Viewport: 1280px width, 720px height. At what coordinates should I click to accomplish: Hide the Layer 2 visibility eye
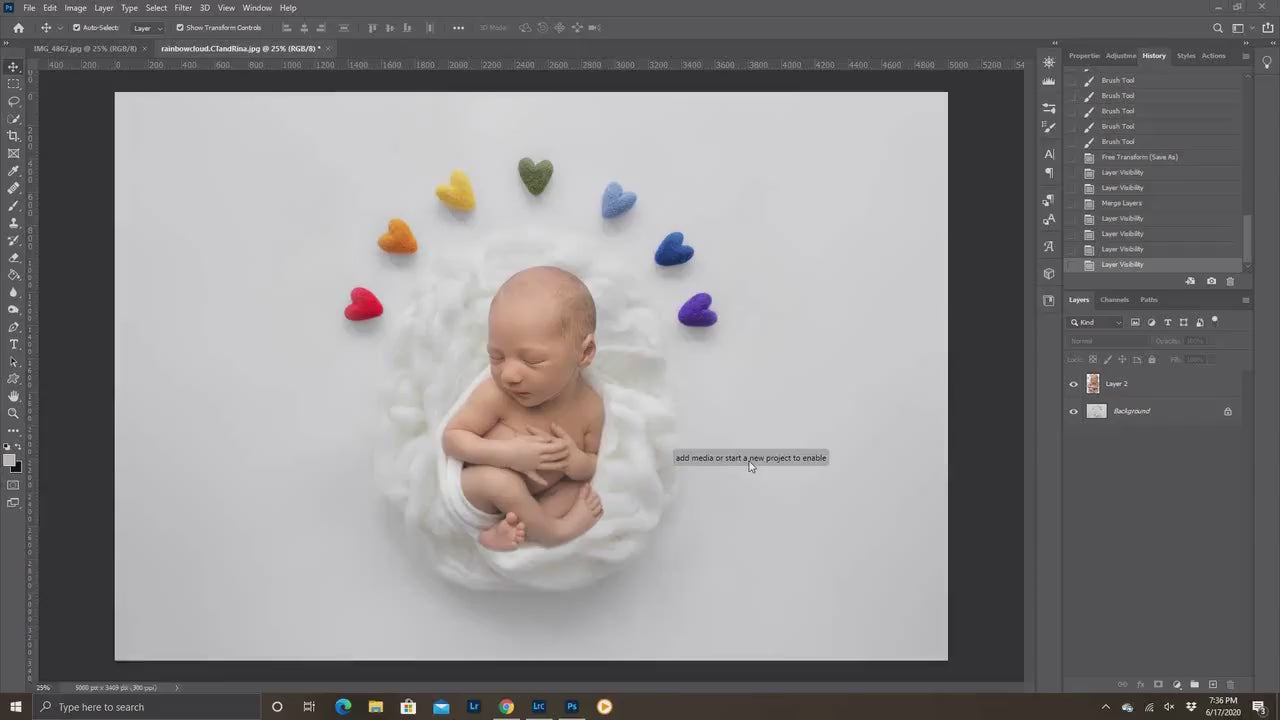point(1074,383)
